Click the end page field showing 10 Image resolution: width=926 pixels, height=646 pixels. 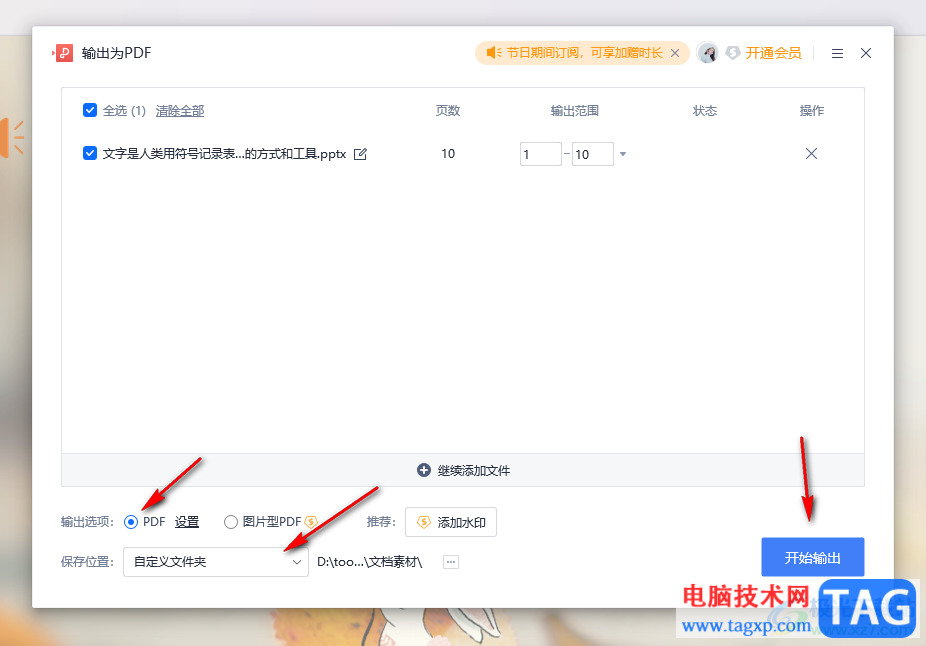592,154
